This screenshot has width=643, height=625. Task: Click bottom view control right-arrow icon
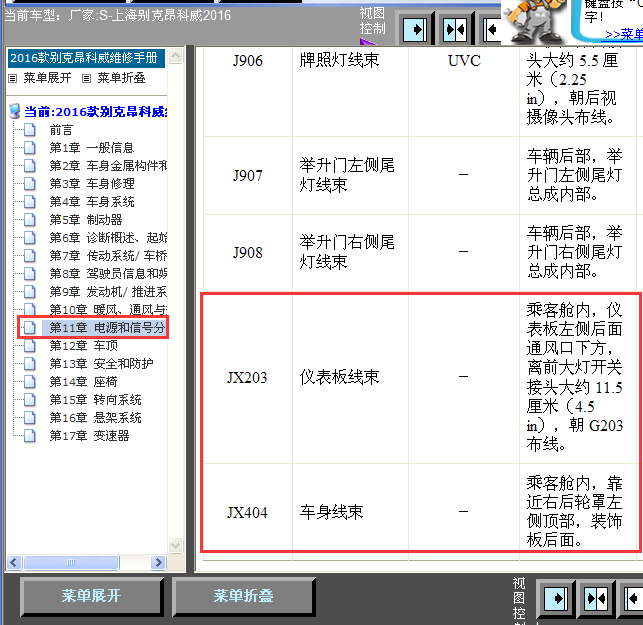pyautogui.click(x=556, y=599)
